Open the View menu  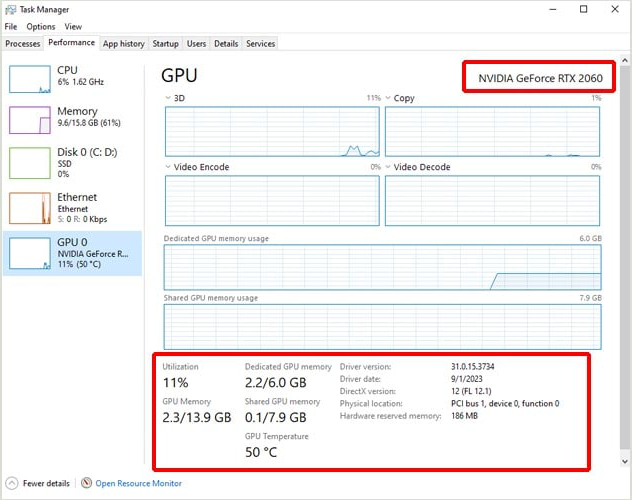tap(73, 27)
